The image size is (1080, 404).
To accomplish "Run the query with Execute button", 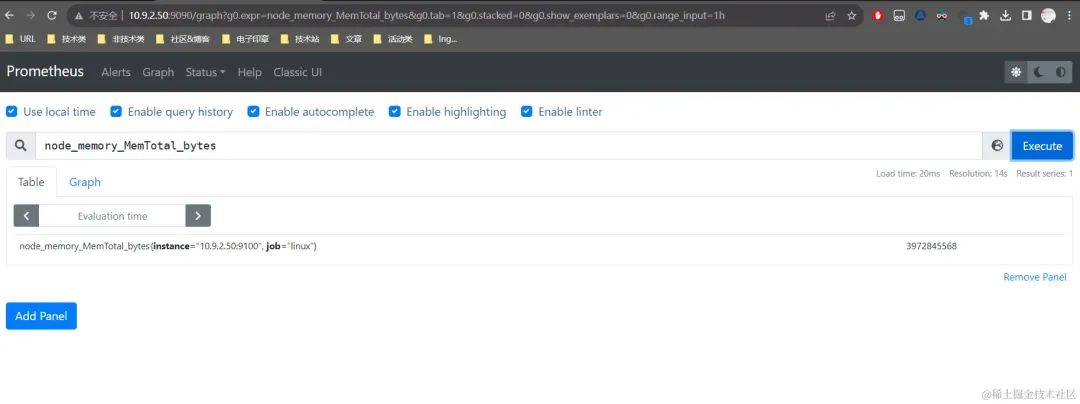I will coord(1042,146).
